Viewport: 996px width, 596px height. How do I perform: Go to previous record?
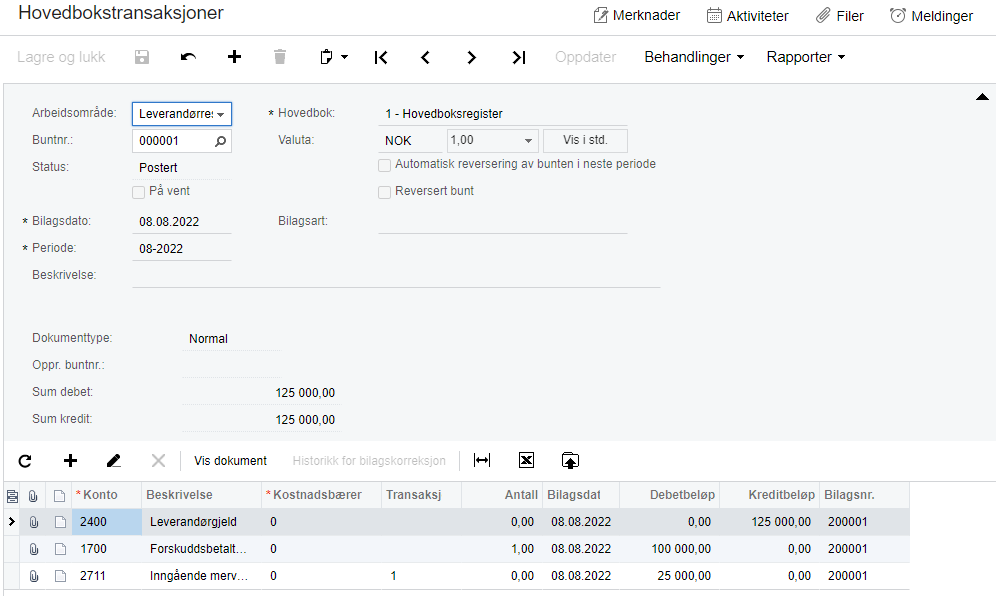tap(425, 57)
